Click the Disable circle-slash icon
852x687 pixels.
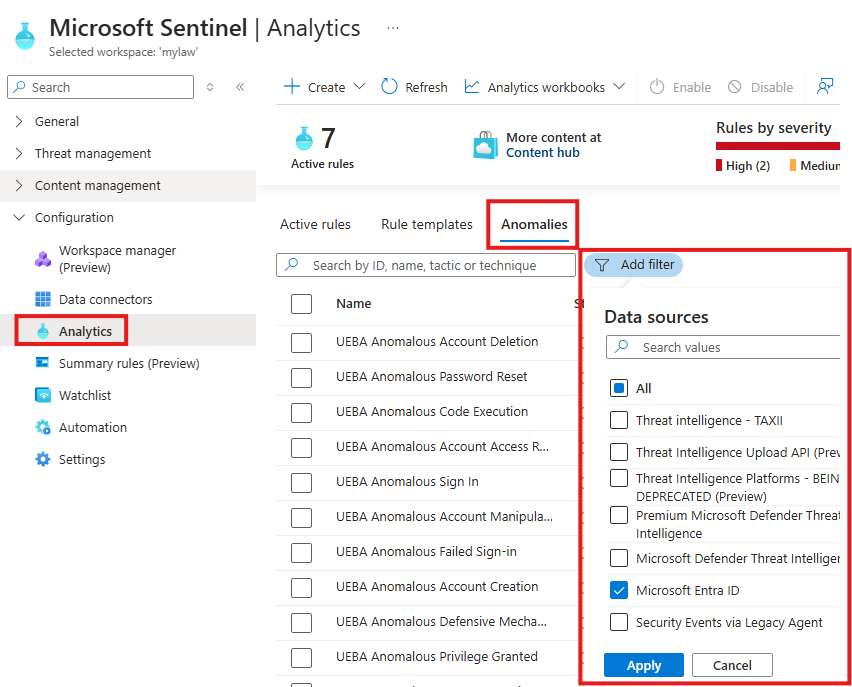[735, 87]
